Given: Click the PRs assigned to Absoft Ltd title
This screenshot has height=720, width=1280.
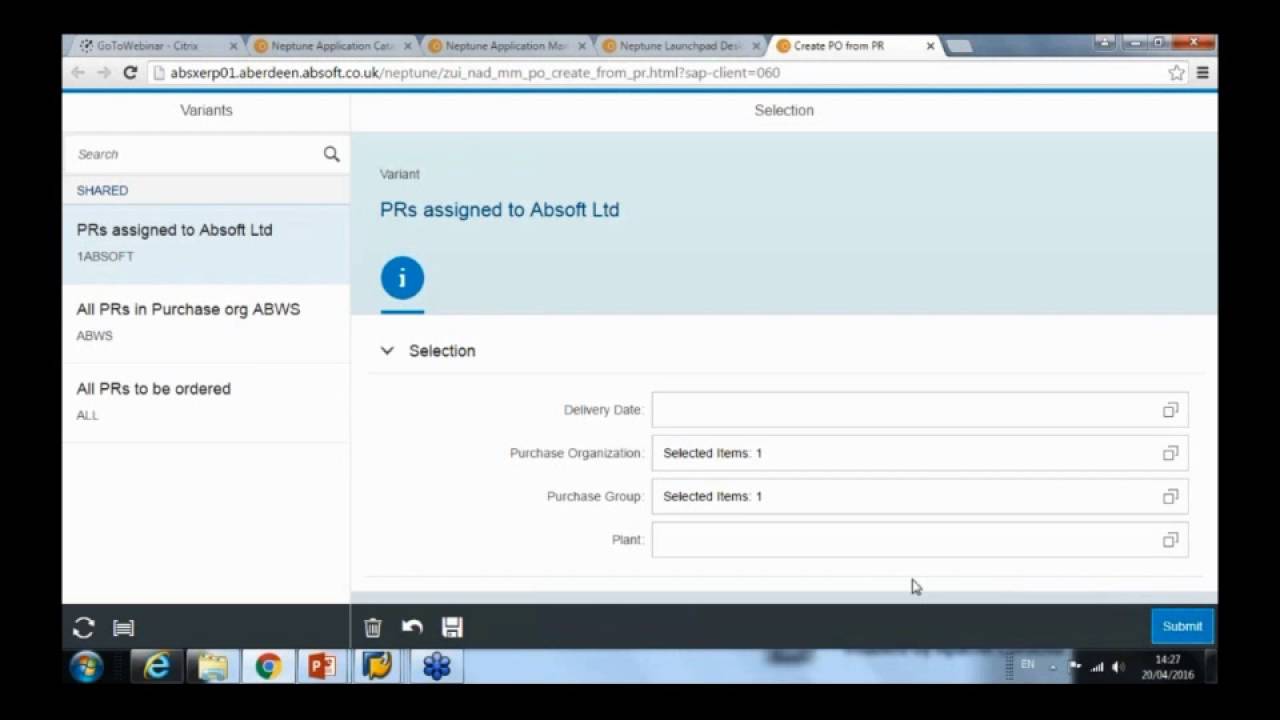Looking at the screenshot, I should [x=500, y=210].
